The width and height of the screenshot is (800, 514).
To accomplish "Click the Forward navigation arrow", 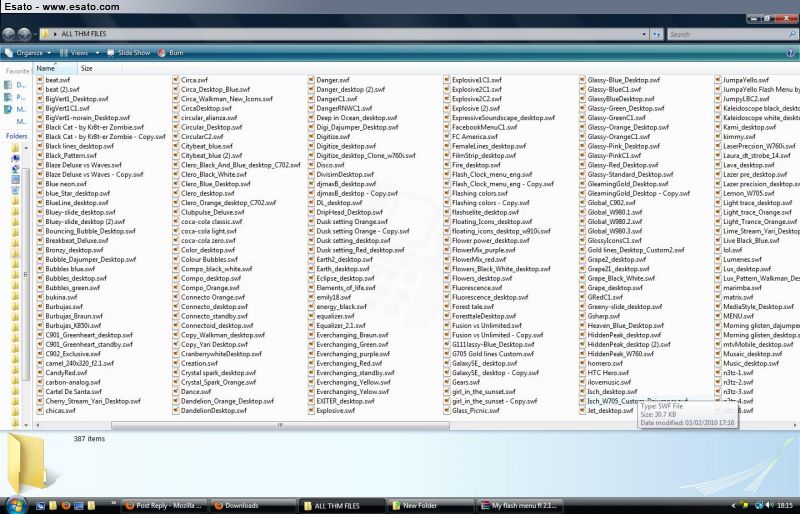I will click(24, 34).
